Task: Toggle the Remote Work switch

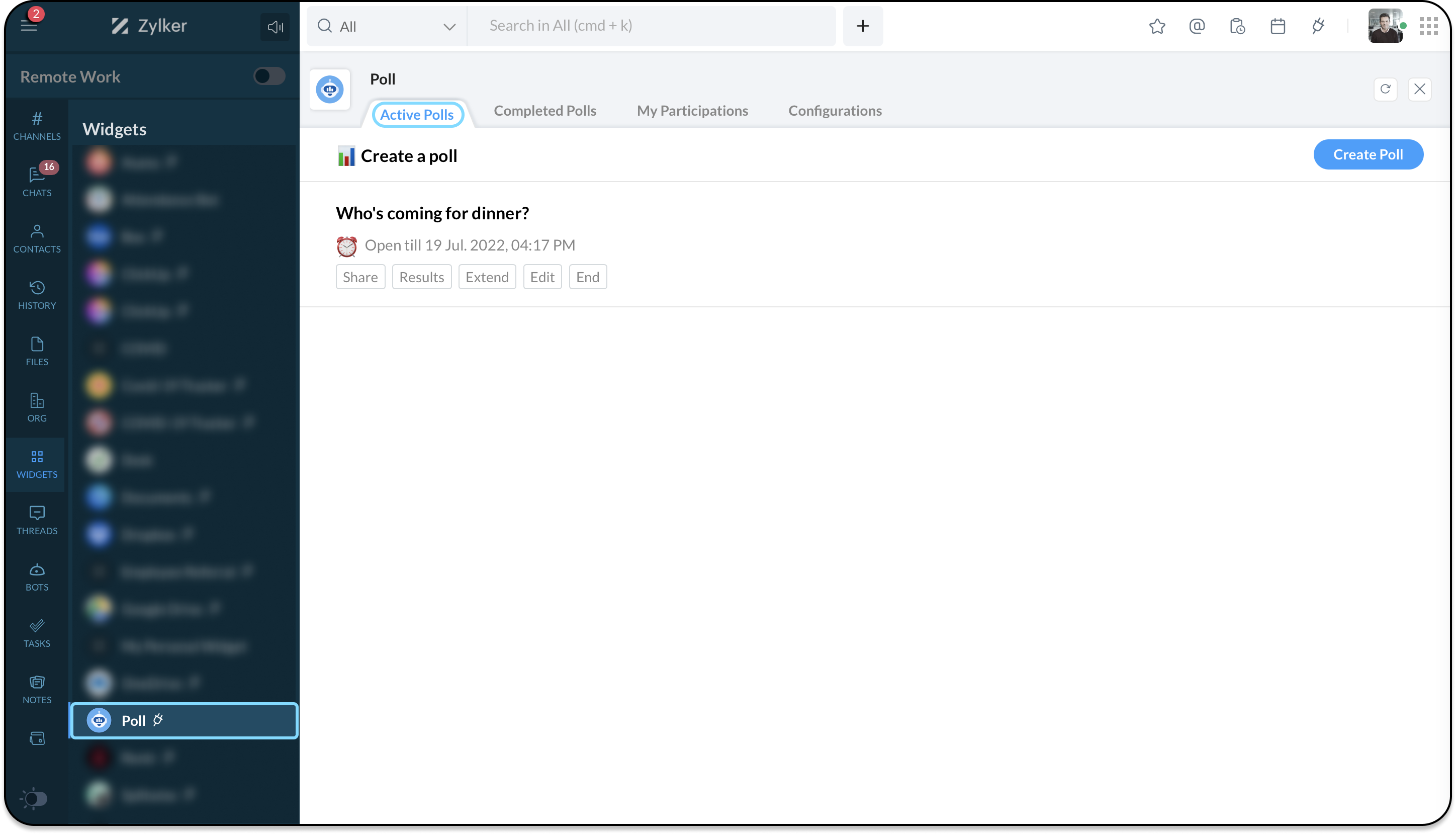Action: point(269,76)
